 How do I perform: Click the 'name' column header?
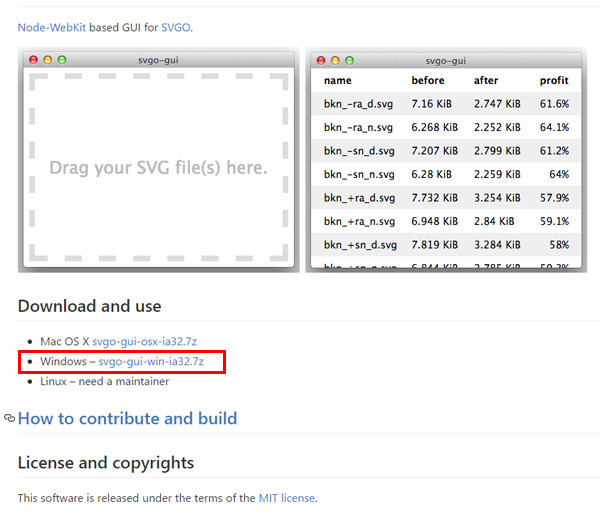pyautogui.click(x=338, y=80)
